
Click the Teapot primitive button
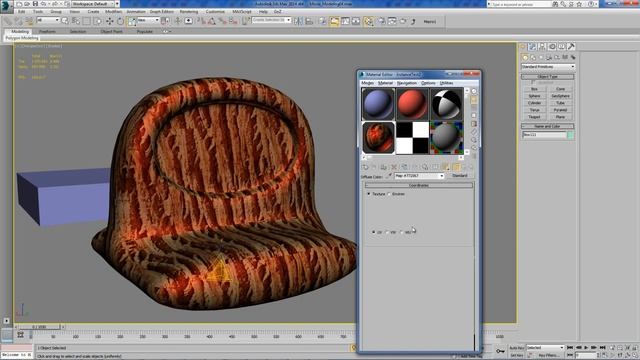click(x=534, y=117)
